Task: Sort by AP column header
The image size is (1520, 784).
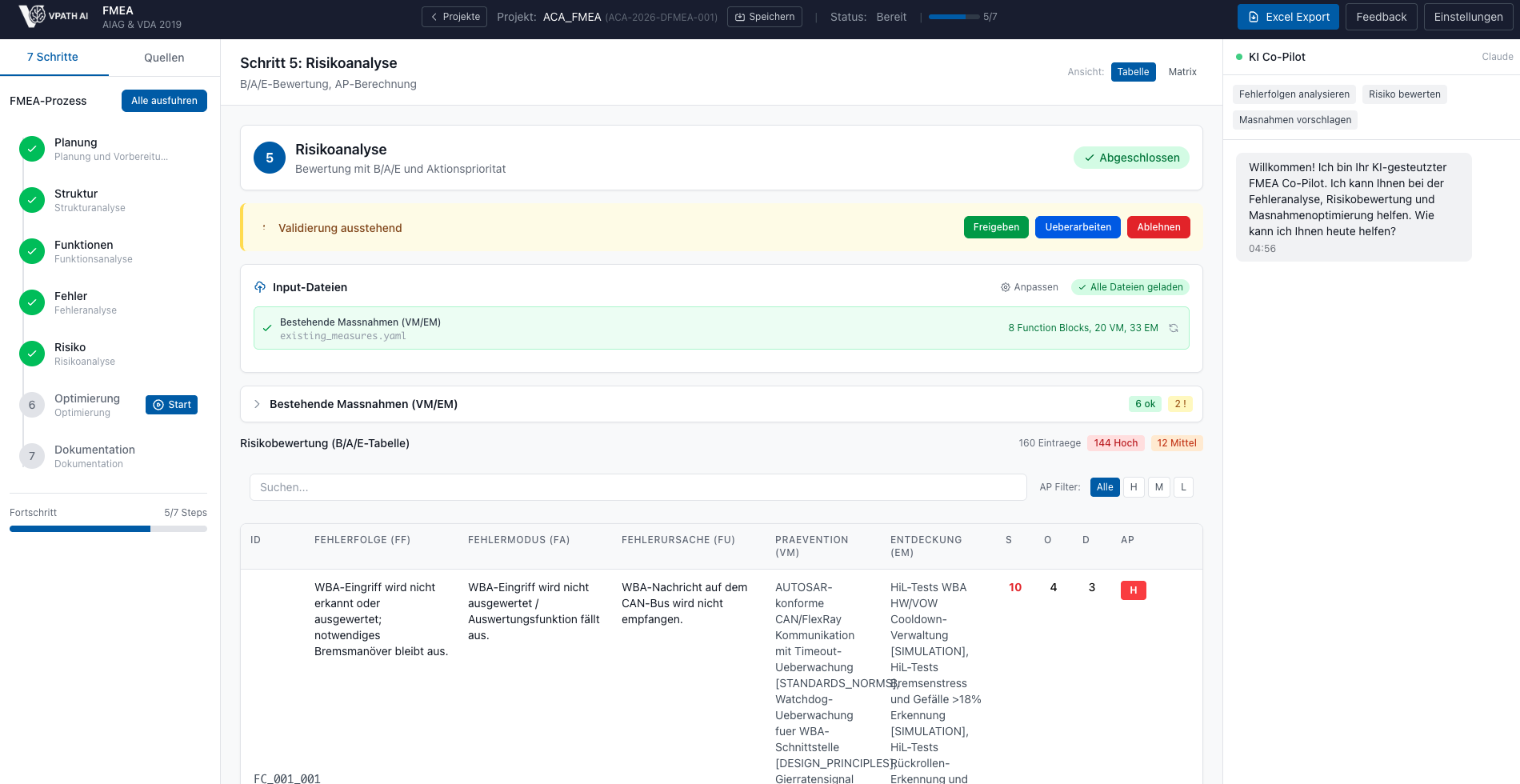Action: [1127, 540]
